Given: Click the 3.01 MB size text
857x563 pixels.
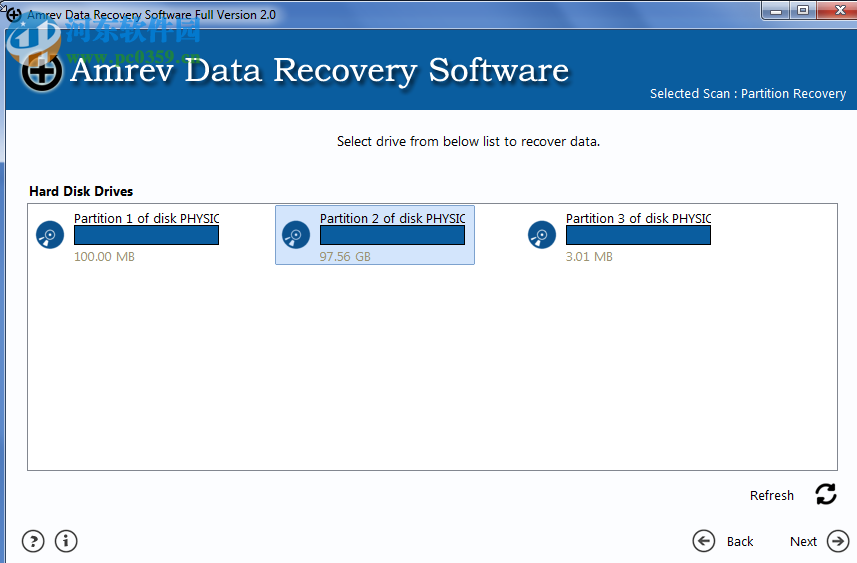Looking at the screenshot, I should [589, 256].
